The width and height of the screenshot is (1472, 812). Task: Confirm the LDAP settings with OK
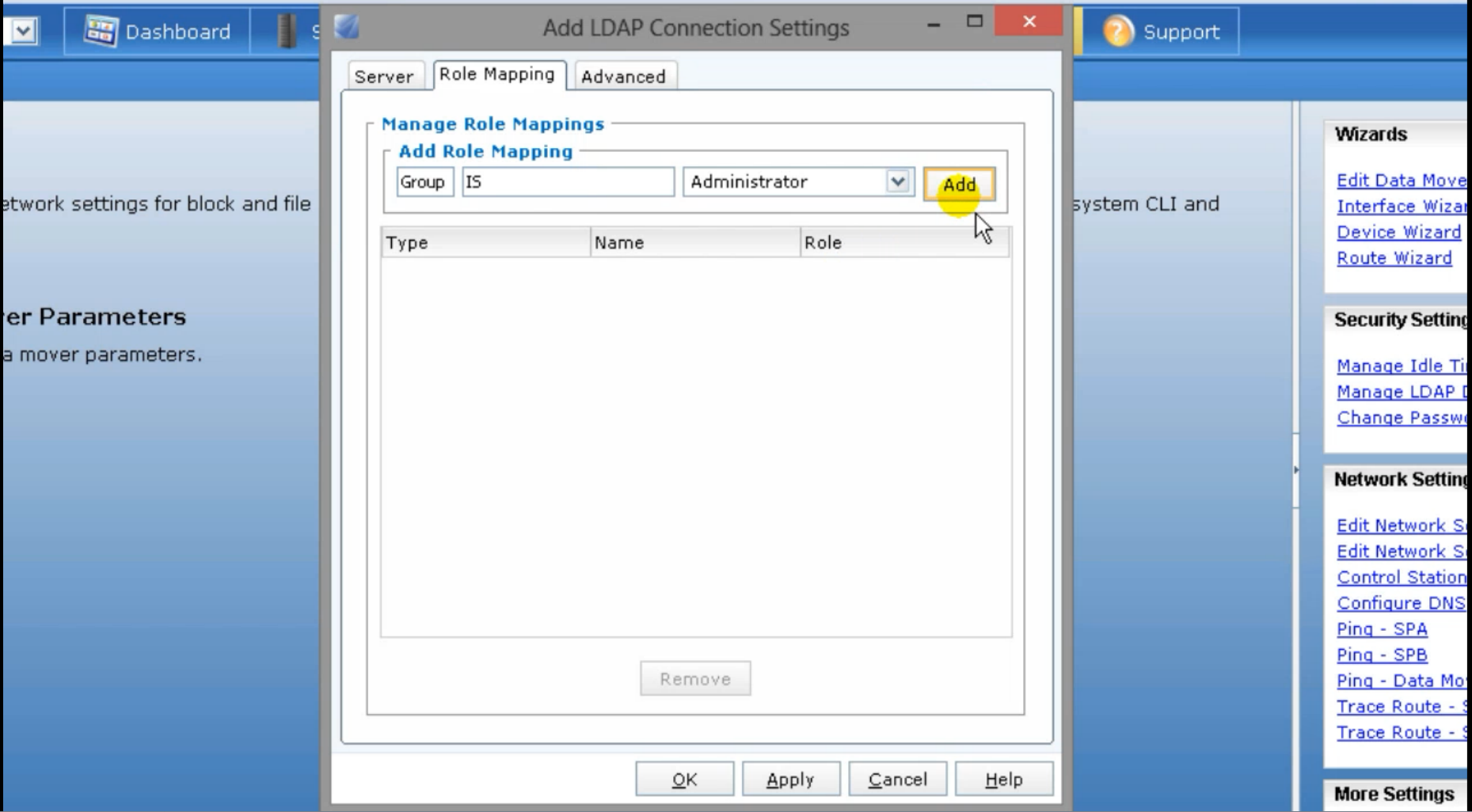pos(684,778)
